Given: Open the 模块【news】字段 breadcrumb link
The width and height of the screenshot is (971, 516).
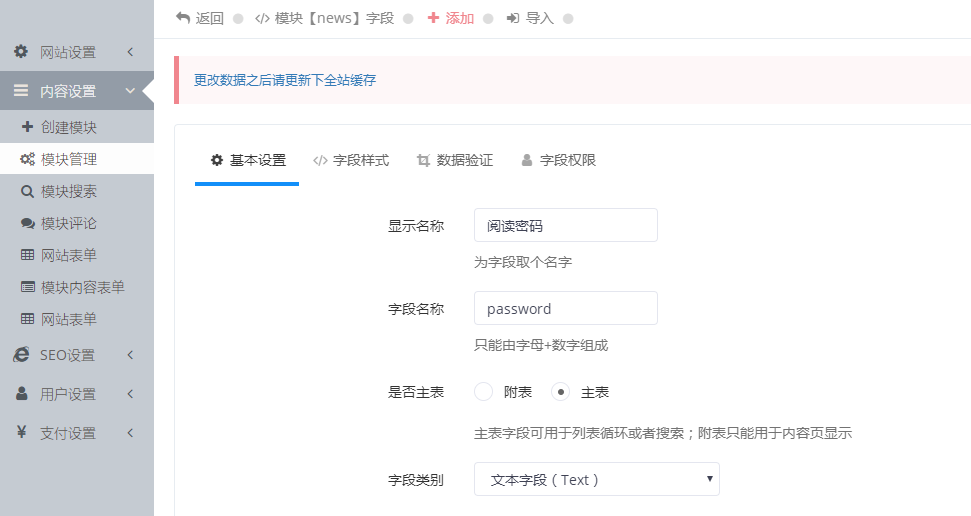Looking at the screenshot, I should pyautogui.click(x=324, y=18).
